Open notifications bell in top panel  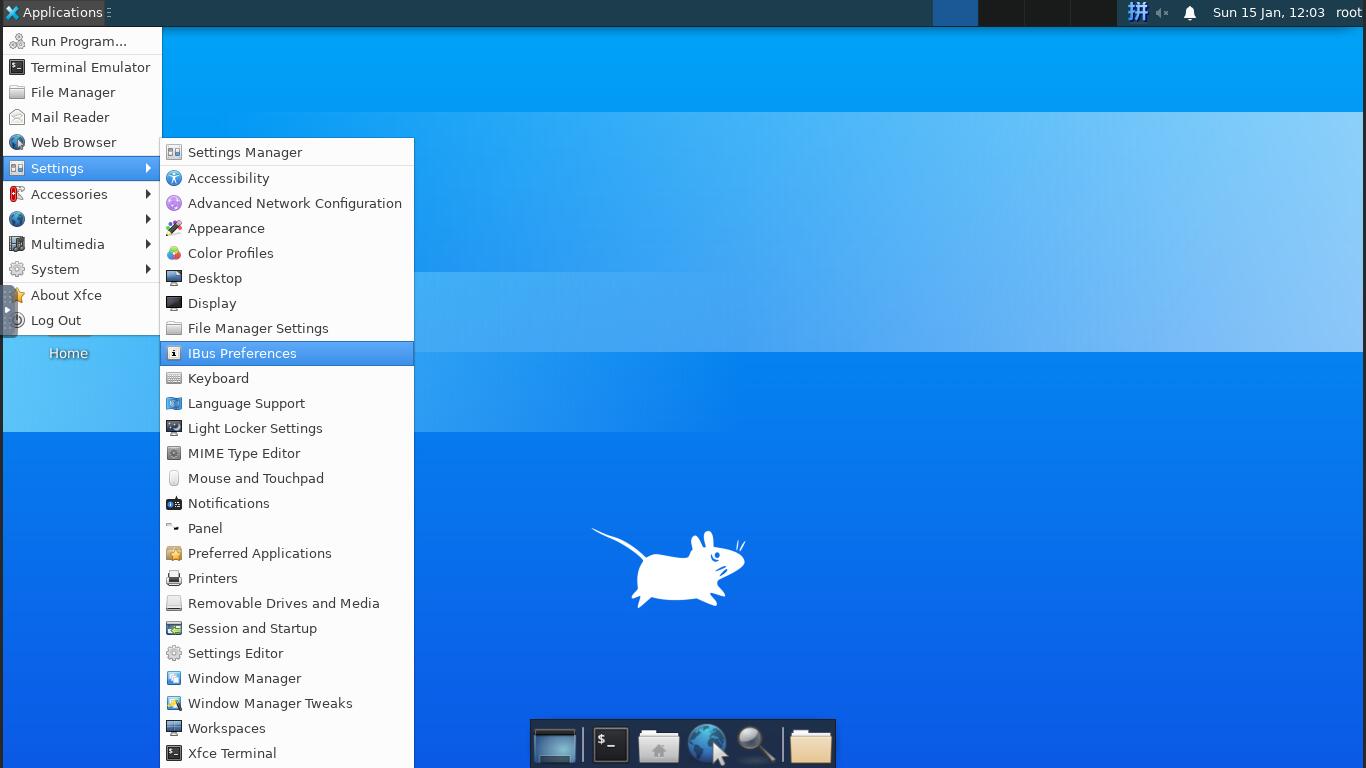click(1190, 13)
